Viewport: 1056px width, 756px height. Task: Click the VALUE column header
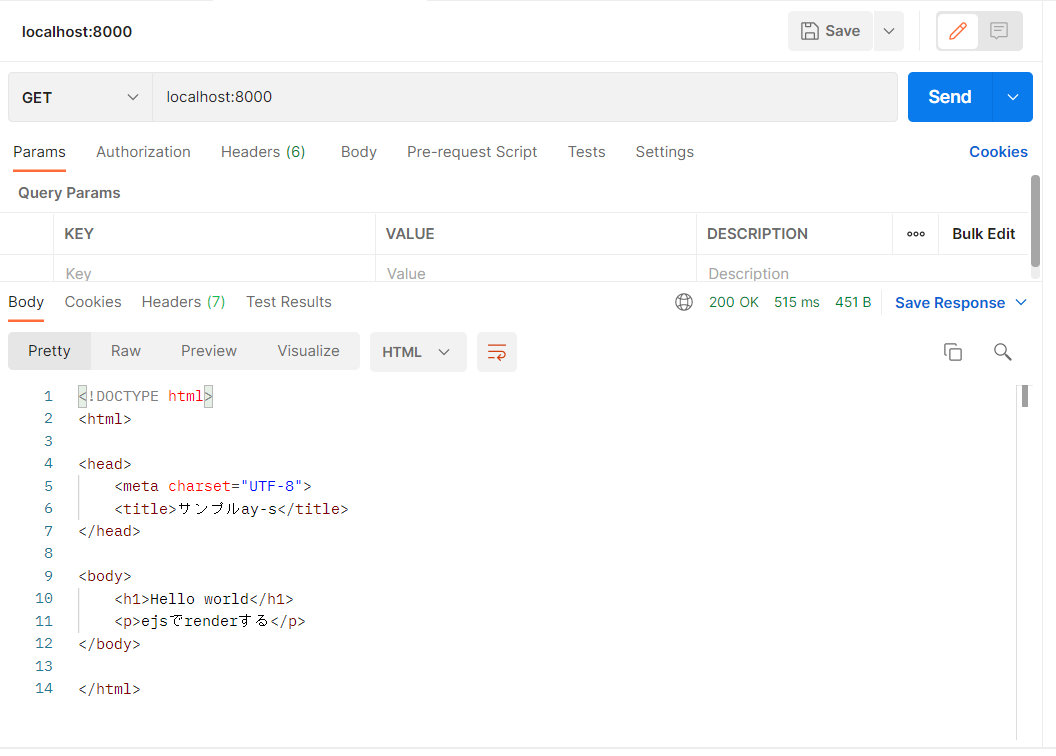click(410, 234)
